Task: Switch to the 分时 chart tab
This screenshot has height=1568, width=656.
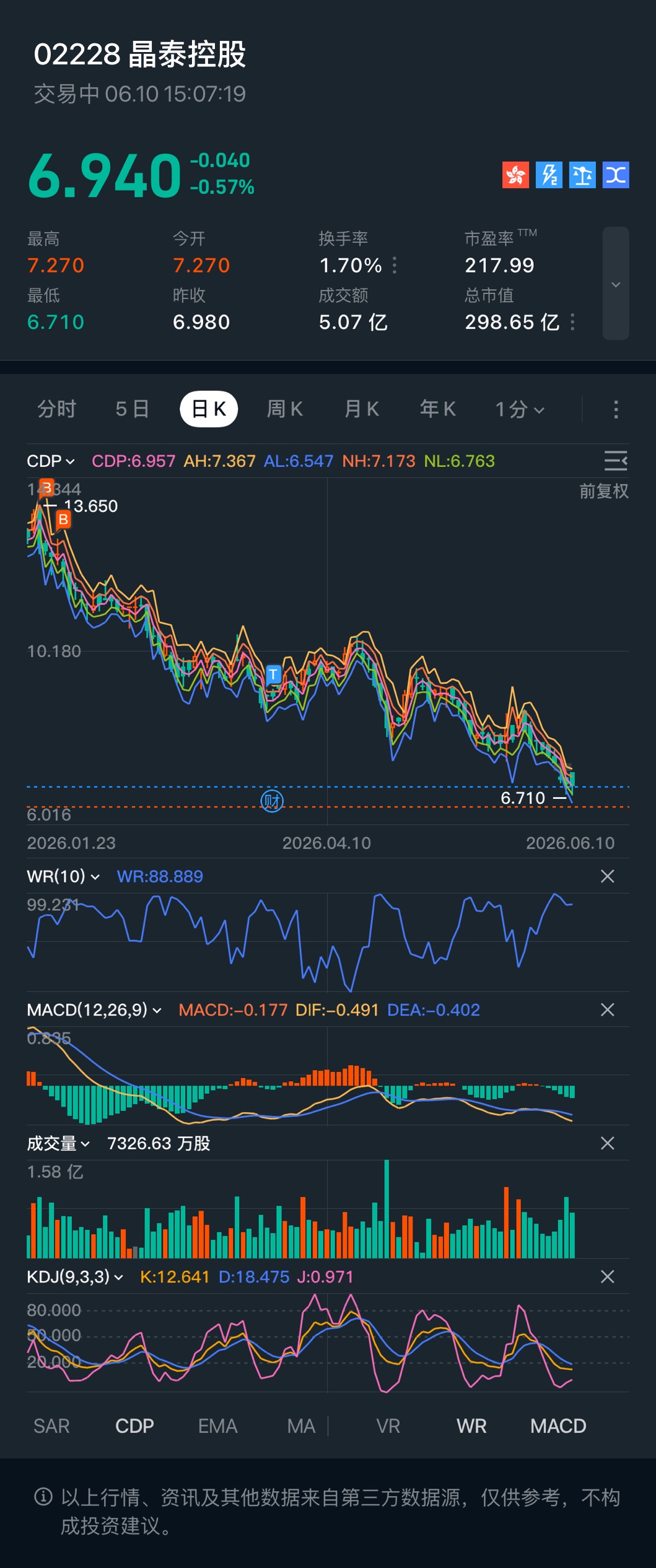Action: click(56, 409)
